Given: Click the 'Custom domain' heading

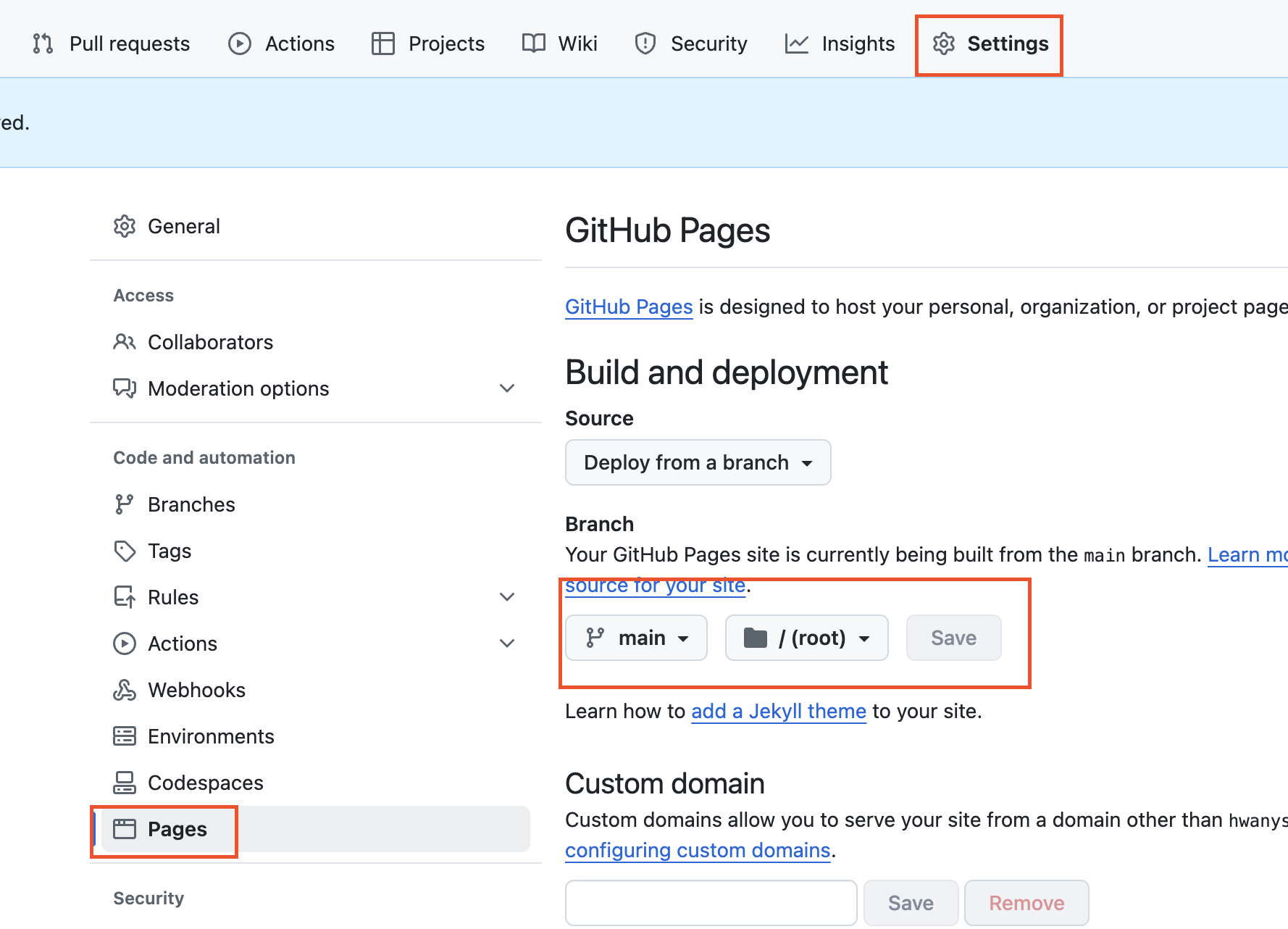Looking at the screenshot, I should click(x=665, y=784).
